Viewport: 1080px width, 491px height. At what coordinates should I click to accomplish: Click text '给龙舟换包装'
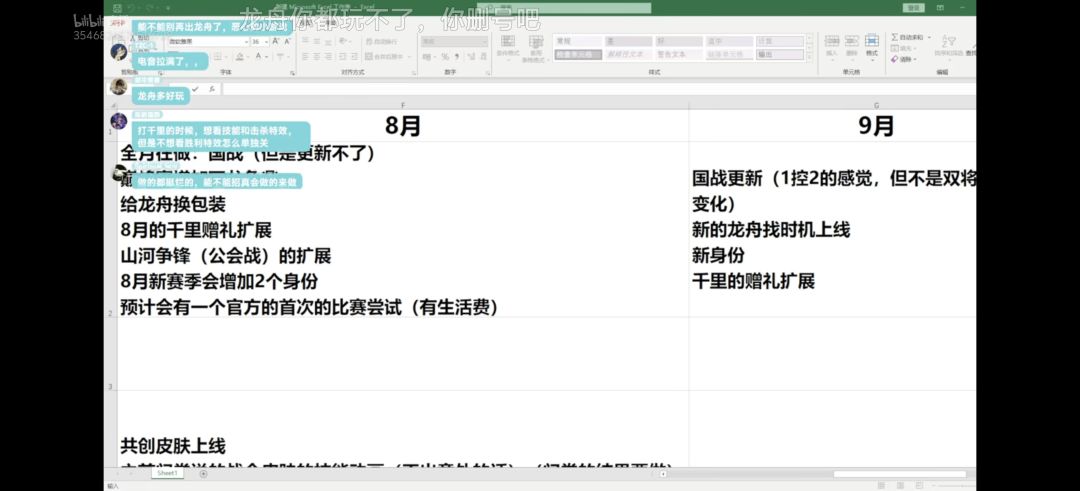point(173,205)
